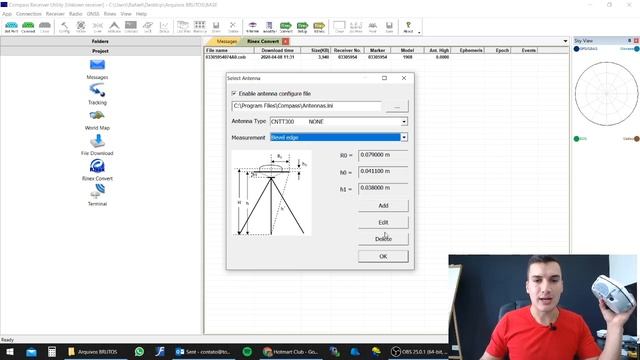Click the R0 value field
This screenshot has width=640, height=360.
click(383, 155)
